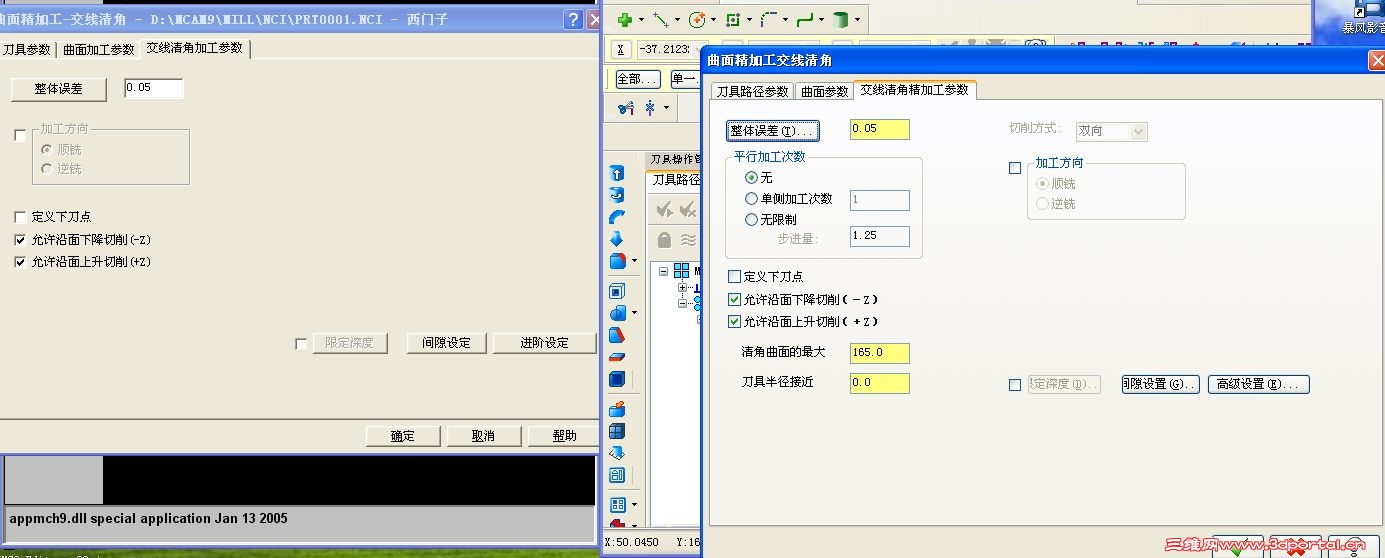The image size is (1385, 558).
Task: Open dropdown arrow beside circle tool
Action: [713, 20]
